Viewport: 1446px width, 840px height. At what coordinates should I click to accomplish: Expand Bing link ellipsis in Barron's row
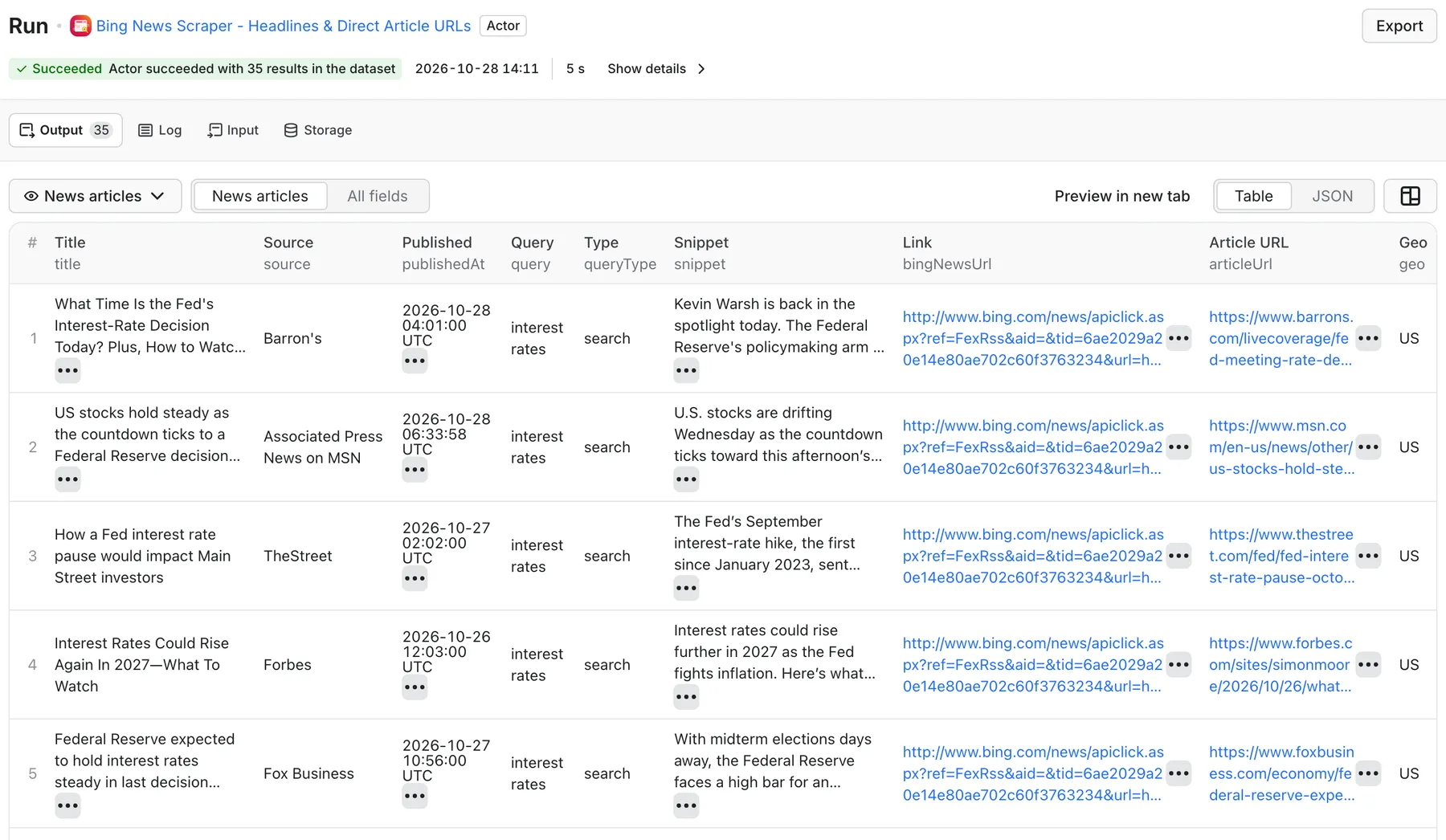(x=1178, y=338)
